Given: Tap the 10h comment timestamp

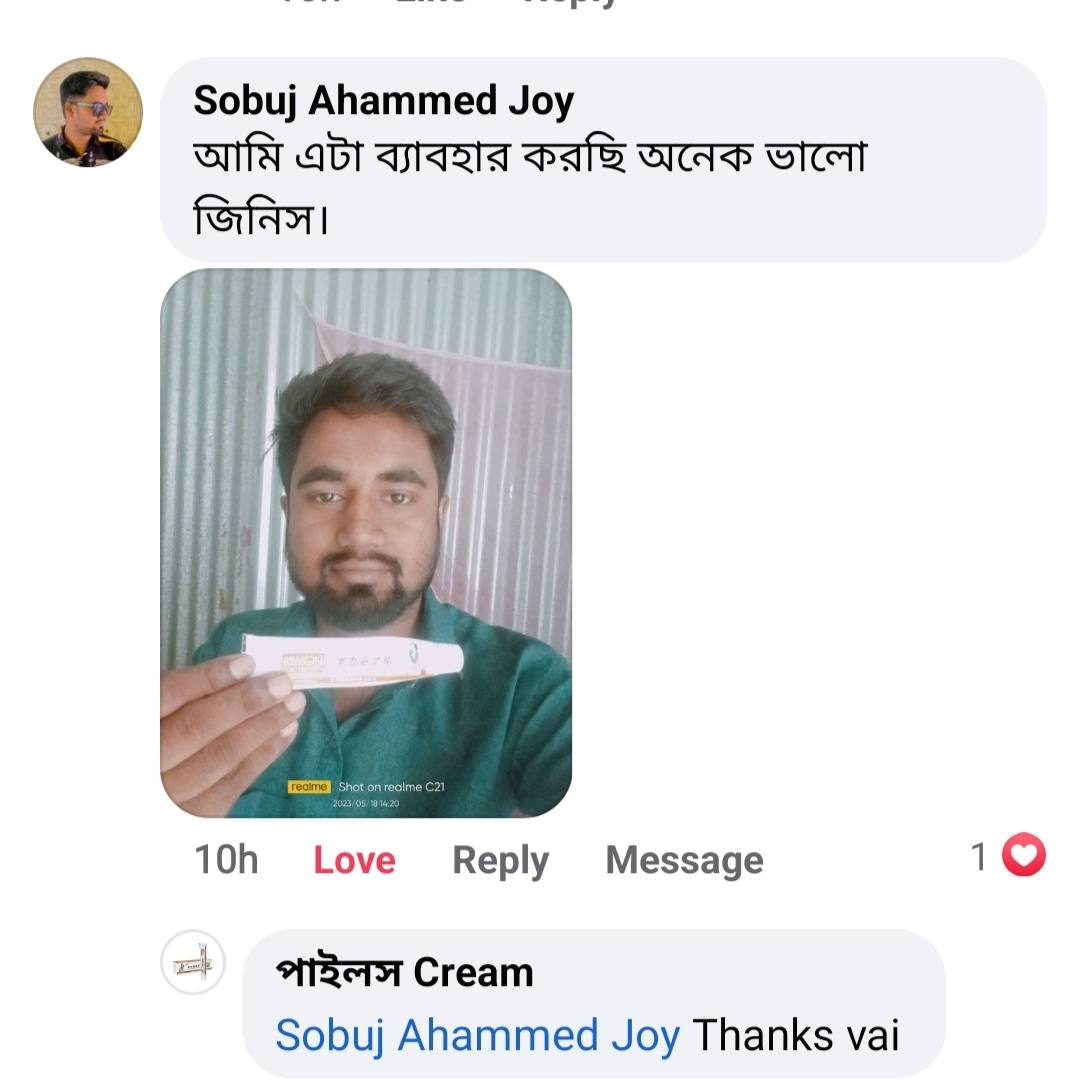Looking at the screenshot, I should point(227,860).
